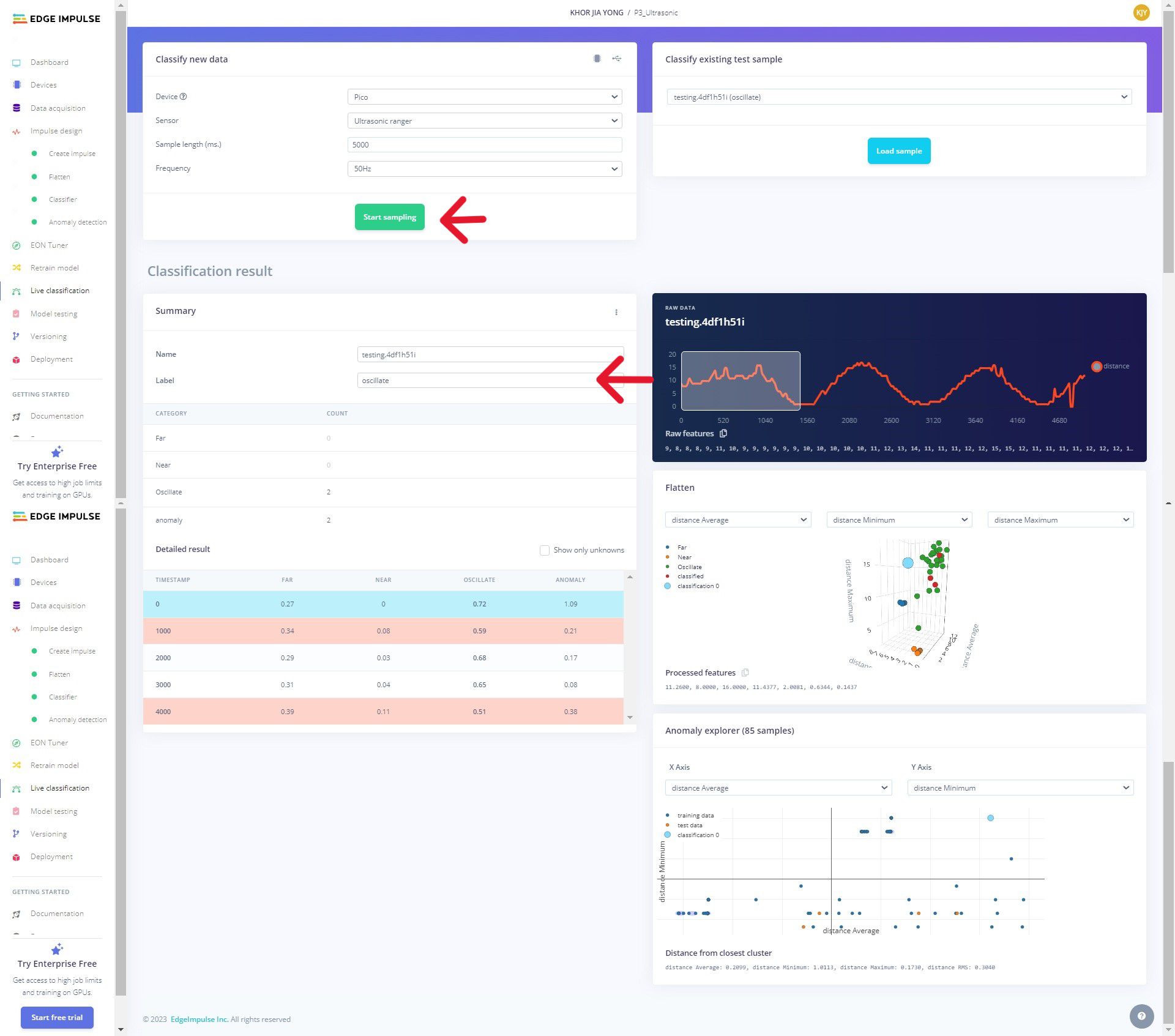Open the Frequency 50Hz dropdown
The width and height of the screenshot is (1175, 1036).
pyautogui.click(x=484, y=169)
